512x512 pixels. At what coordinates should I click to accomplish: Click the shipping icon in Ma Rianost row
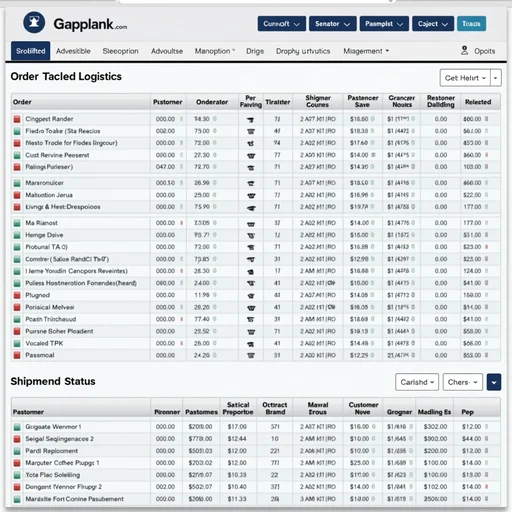tap(251, 223)
